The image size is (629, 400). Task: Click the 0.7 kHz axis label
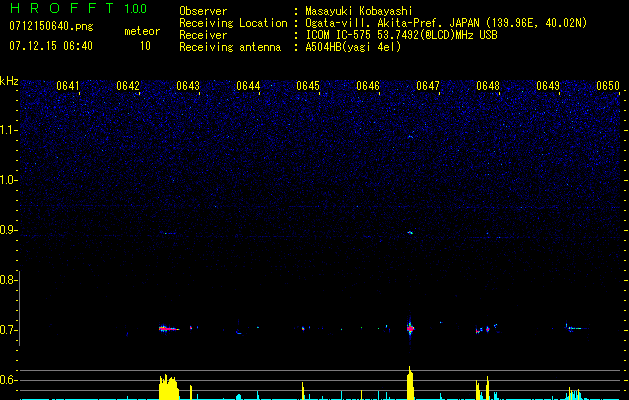(8, 330)
